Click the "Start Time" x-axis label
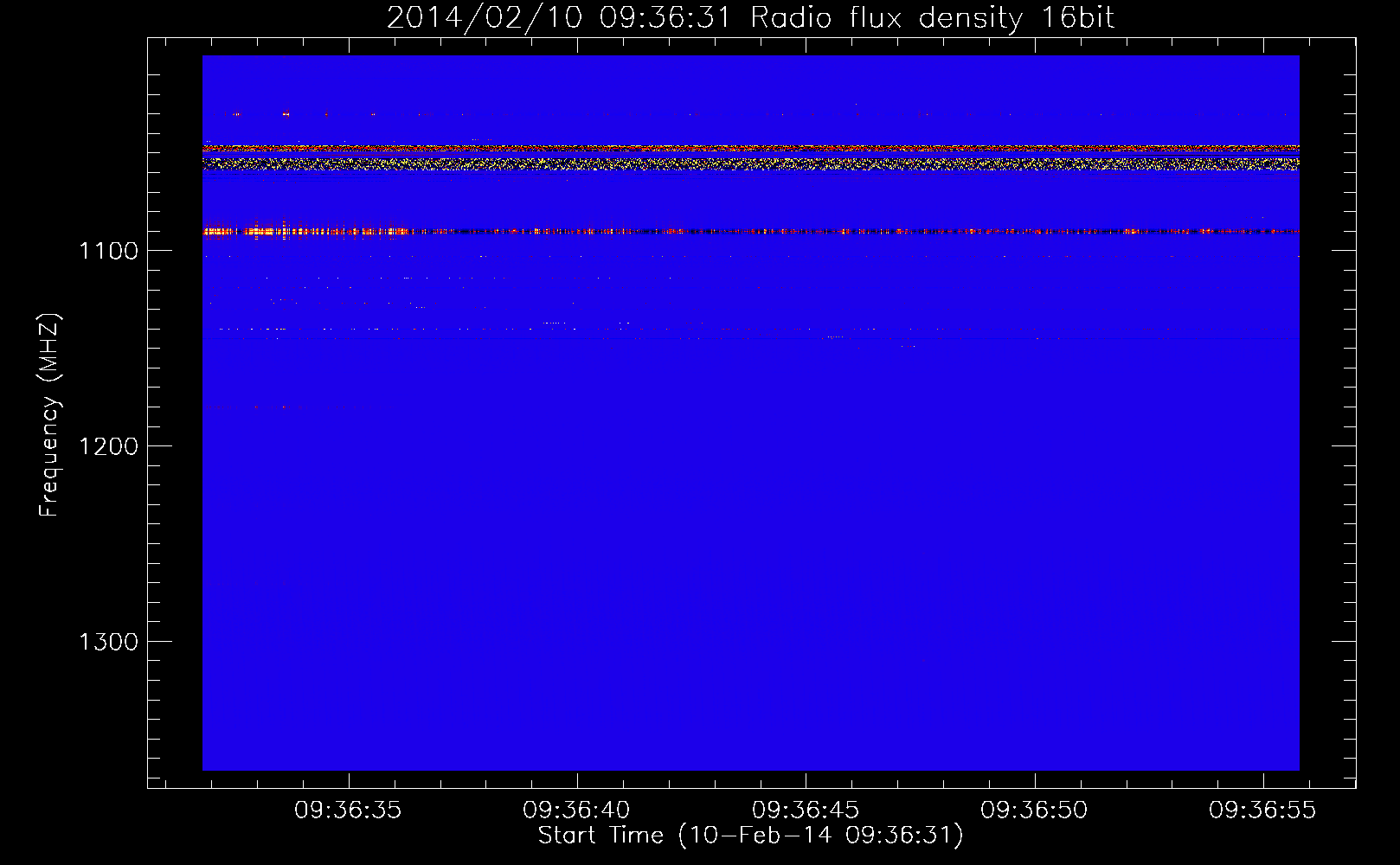Image resolution: width=1400 pixels, height=865 pixels. click(750, 836)
